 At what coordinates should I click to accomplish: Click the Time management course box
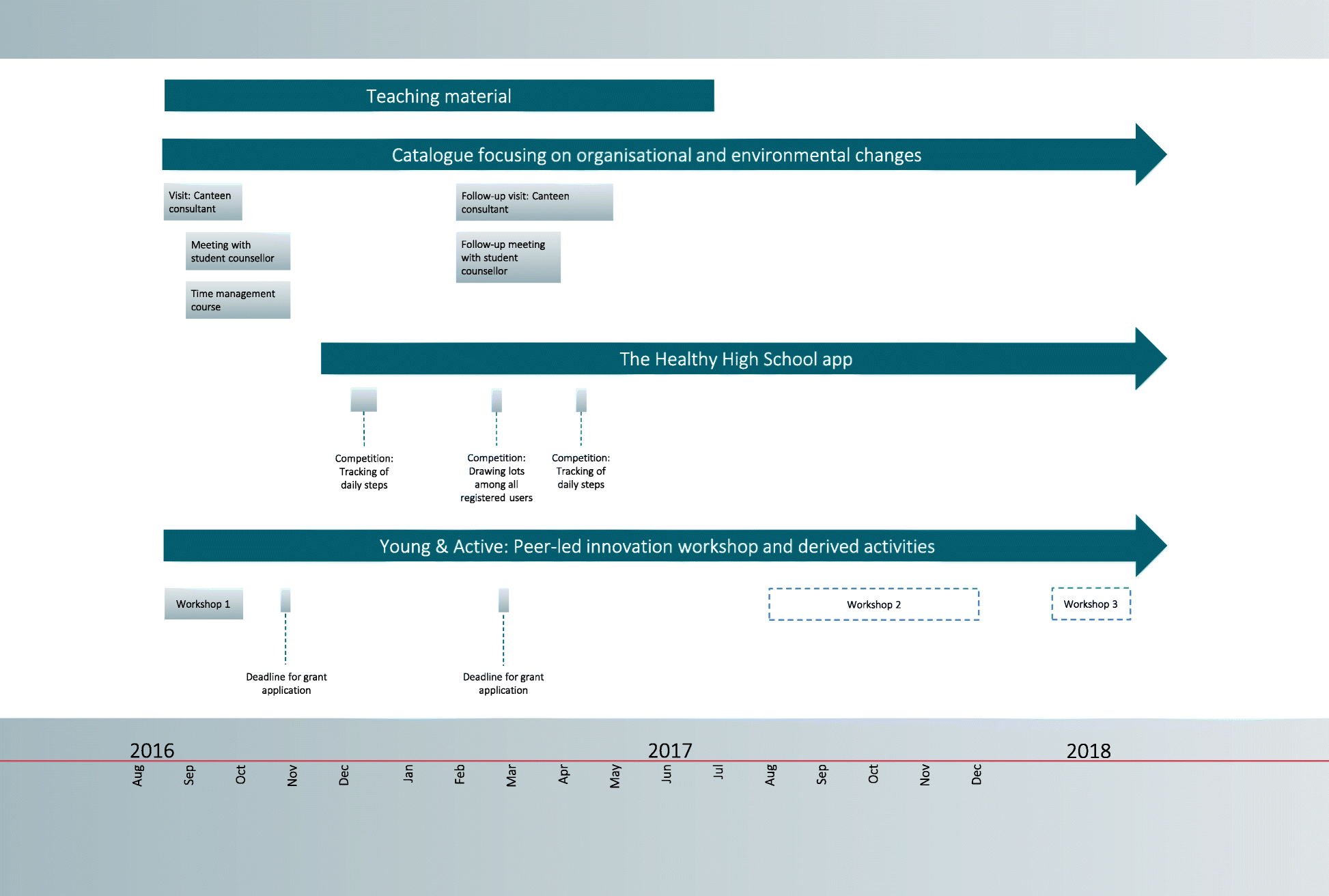click(x=238, y=300)
